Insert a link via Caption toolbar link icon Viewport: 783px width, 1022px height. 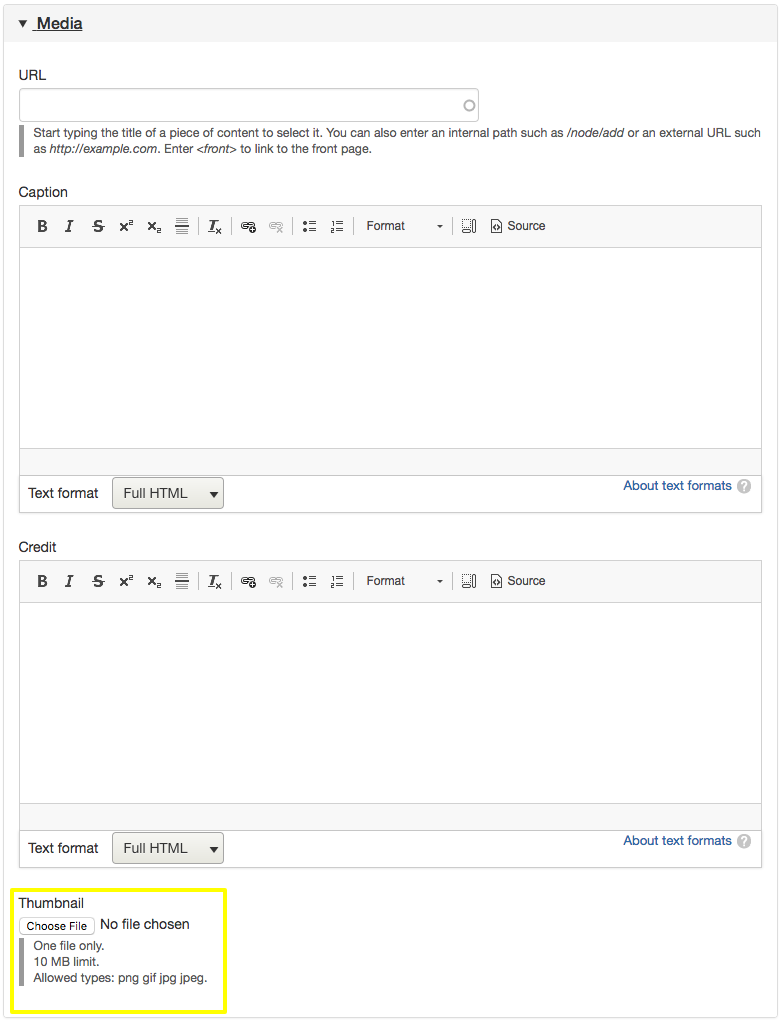(x=248, y=226)
